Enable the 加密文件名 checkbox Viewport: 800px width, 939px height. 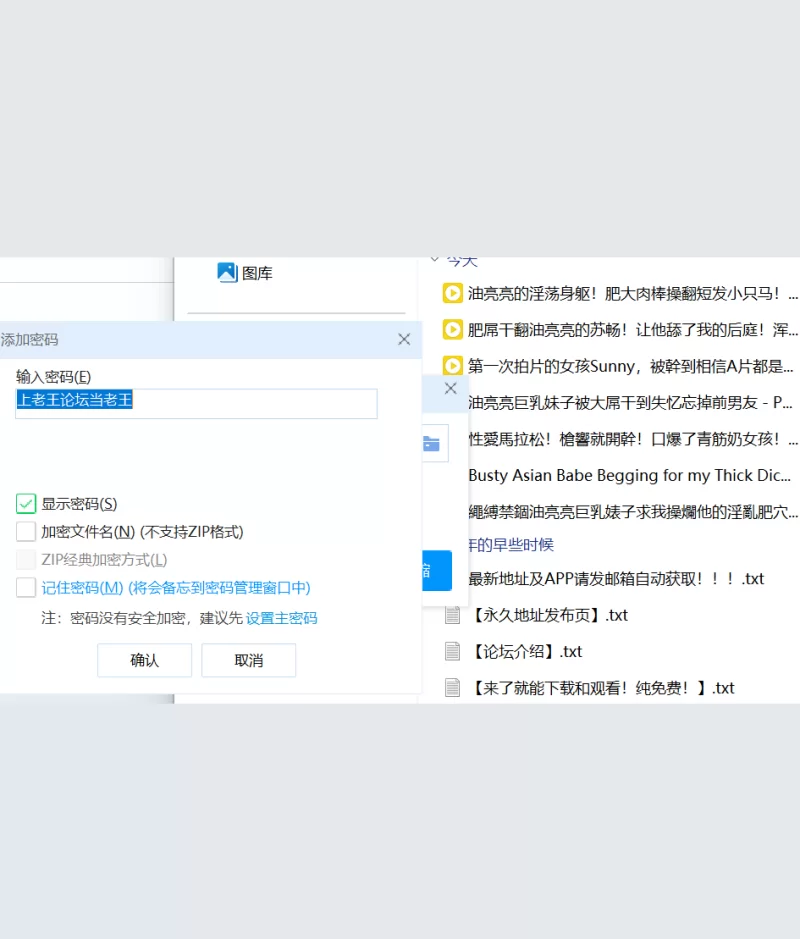click(26, 531)
